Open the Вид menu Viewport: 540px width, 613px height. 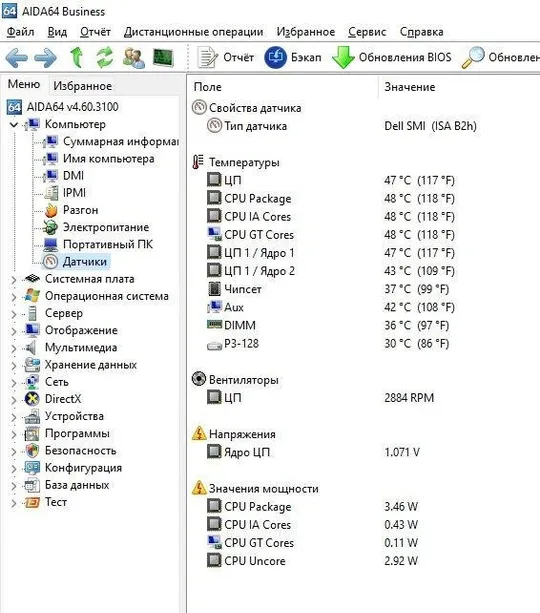(x=57, y=32)
